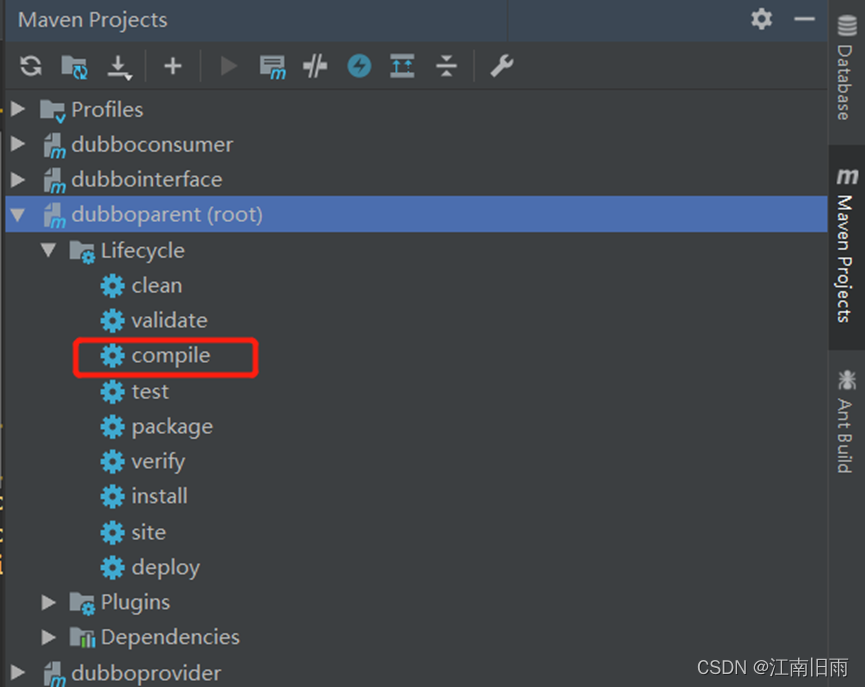
Task: Download sources and documentation icon
Action: pos(119,67)
